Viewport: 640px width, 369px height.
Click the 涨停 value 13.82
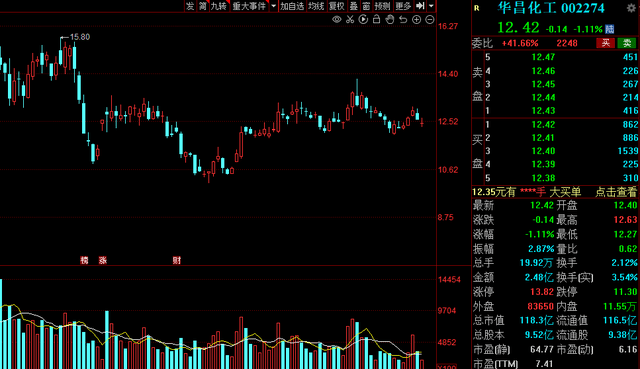(x=542, y=292)
